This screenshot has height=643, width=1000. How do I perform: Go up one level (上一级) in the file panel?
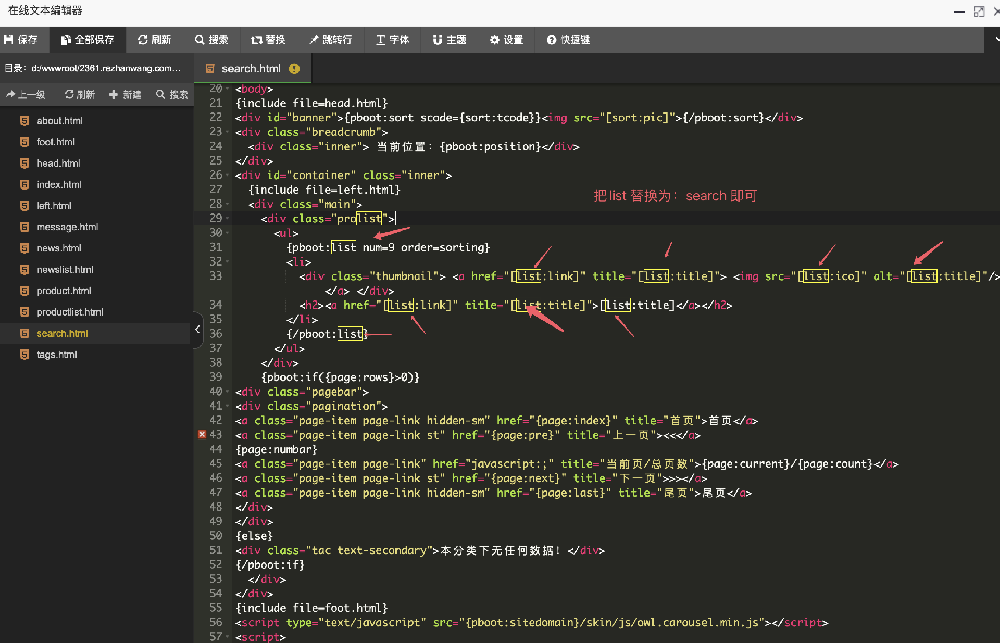click(x=26, y=94)
